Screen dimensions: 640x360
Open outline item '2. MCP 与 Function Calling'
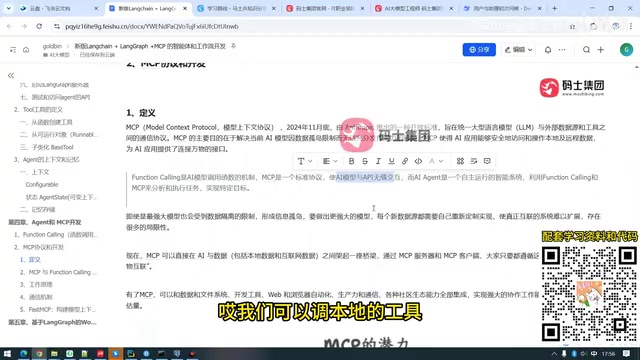click(x=58, y=272)
